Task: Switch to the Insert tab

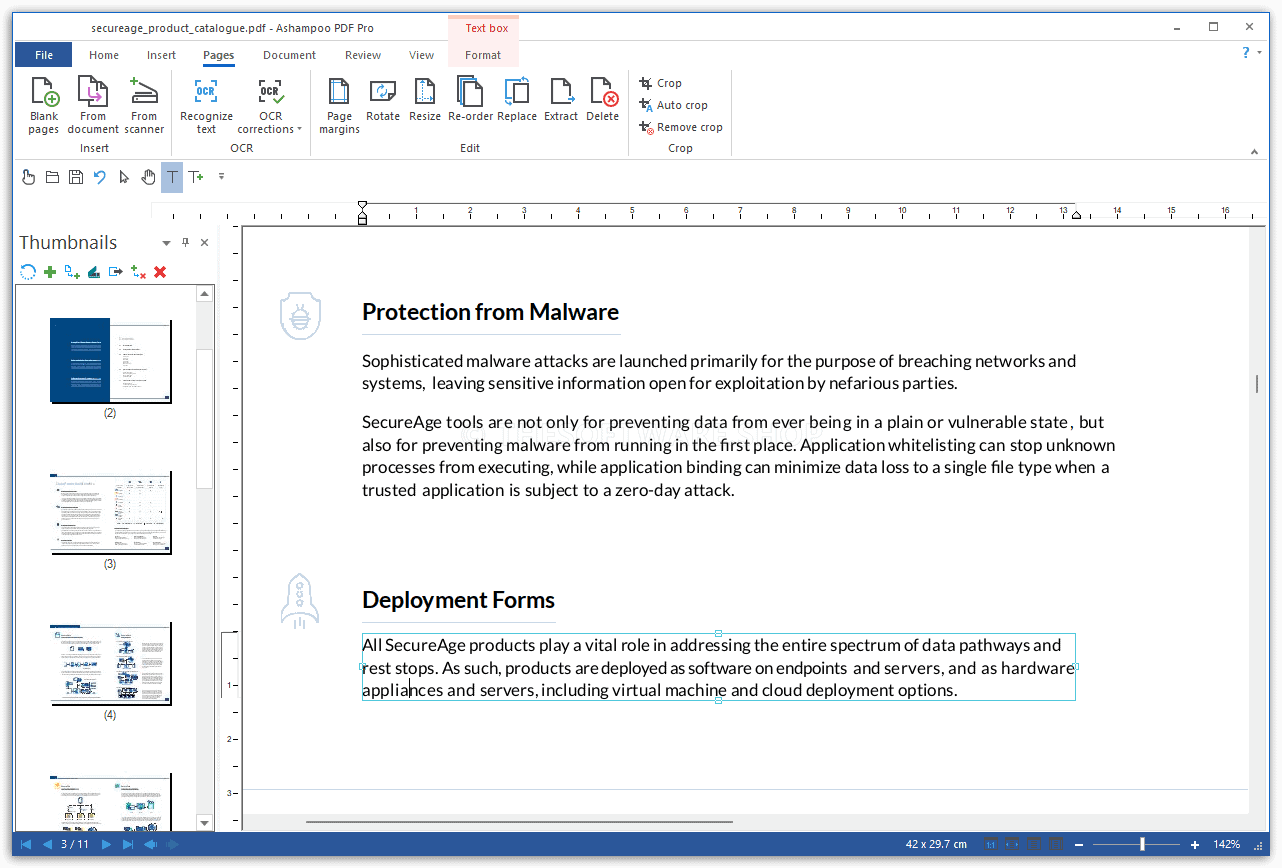Action: (x=161, y=55)
